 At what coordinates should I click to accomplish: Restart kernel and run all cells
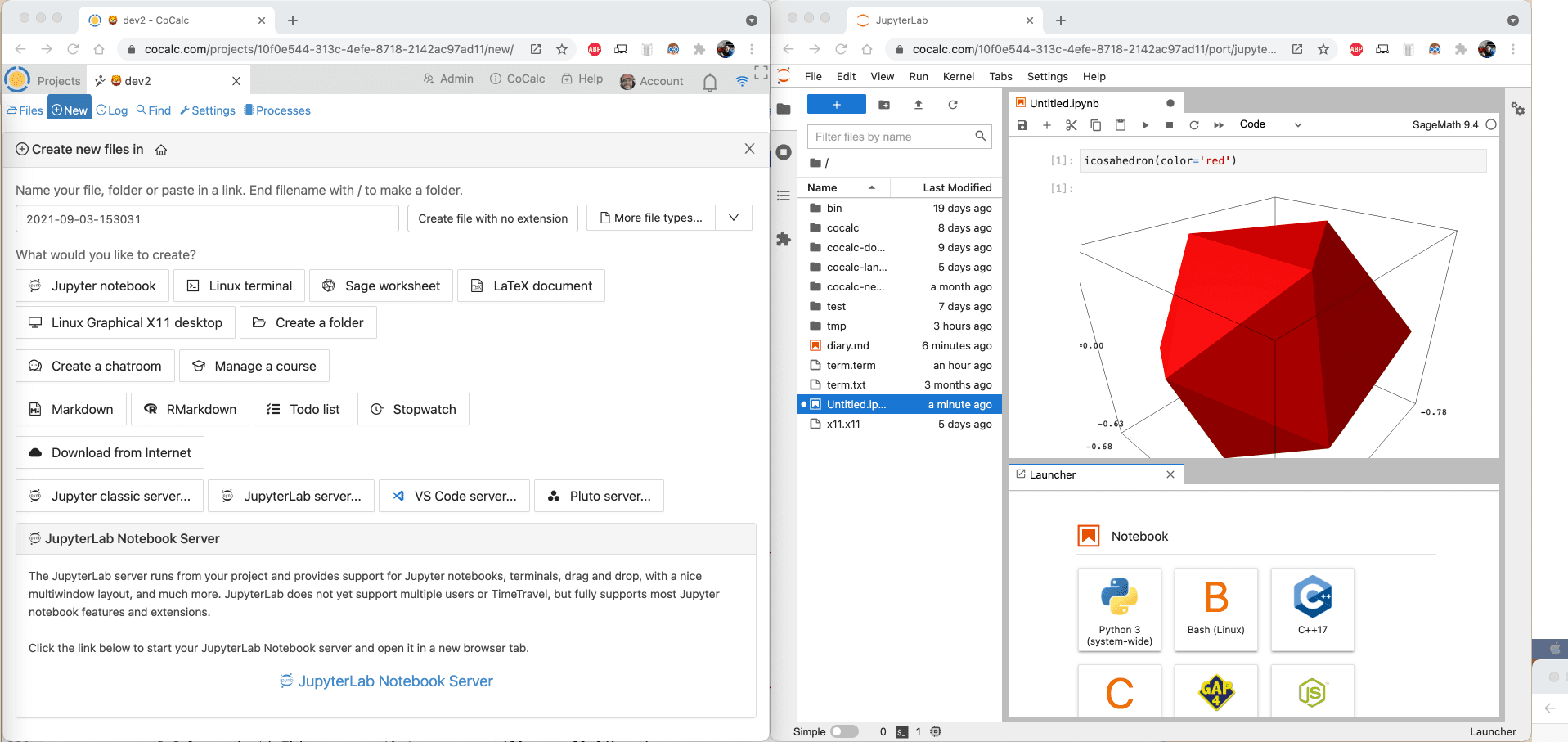tap(1219, 125)
